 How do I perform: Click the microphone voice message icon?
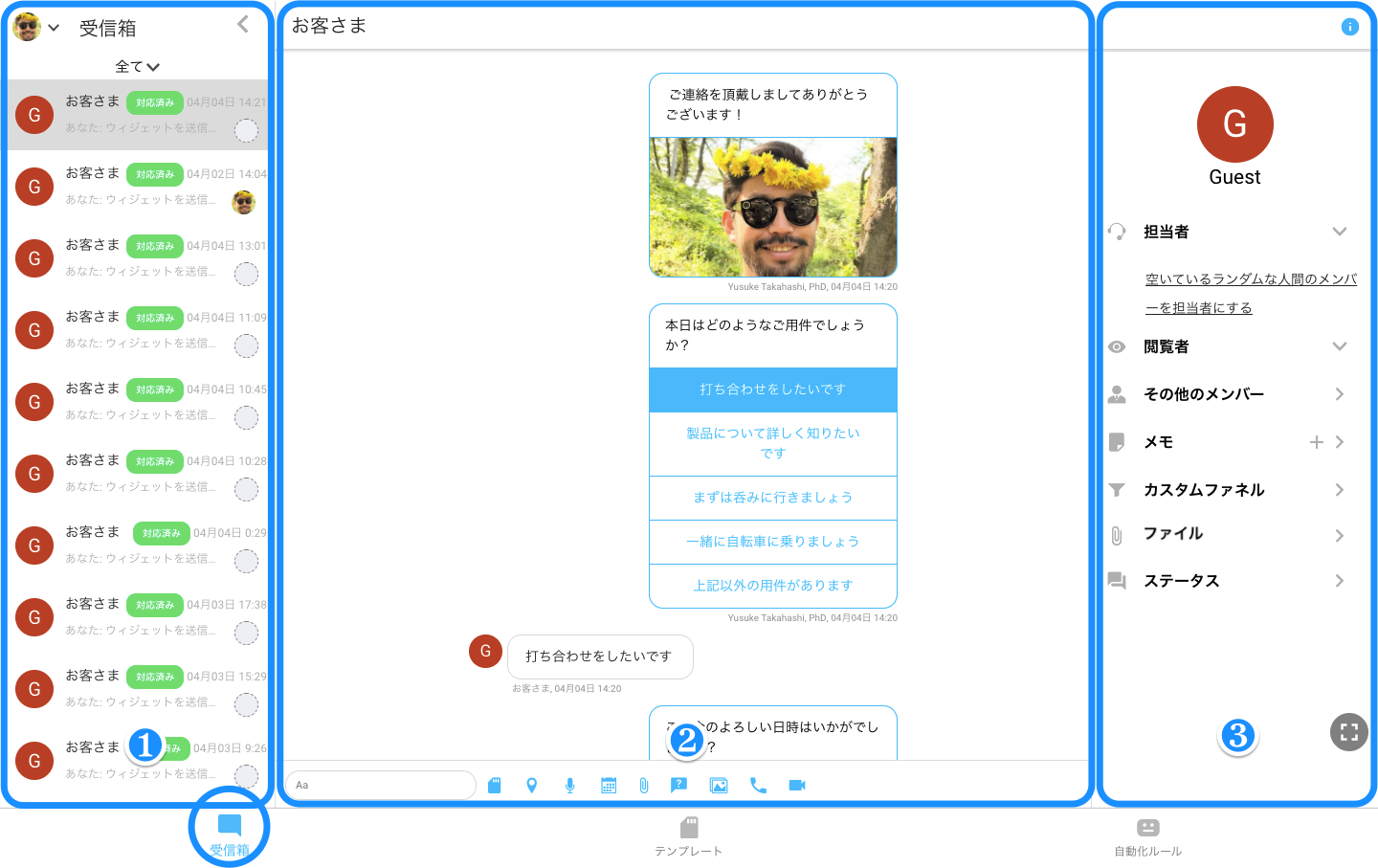pos(570,786)
